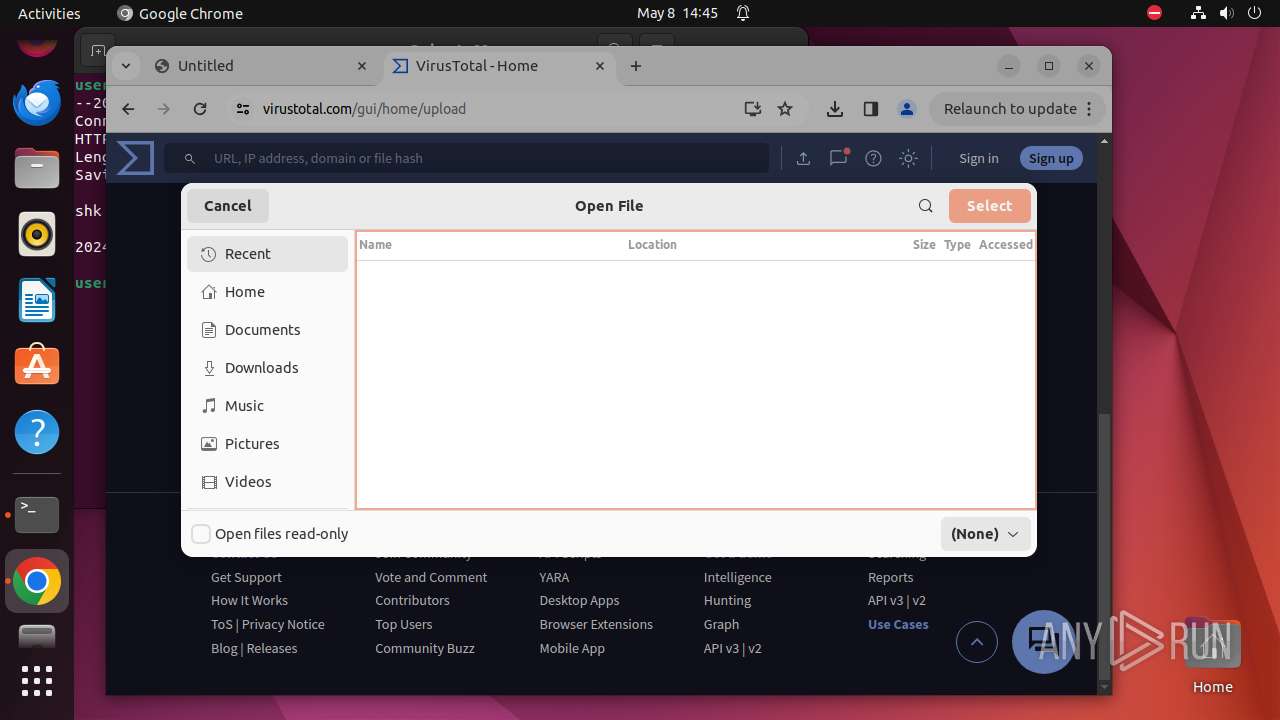Open Use Cases link

898,624
